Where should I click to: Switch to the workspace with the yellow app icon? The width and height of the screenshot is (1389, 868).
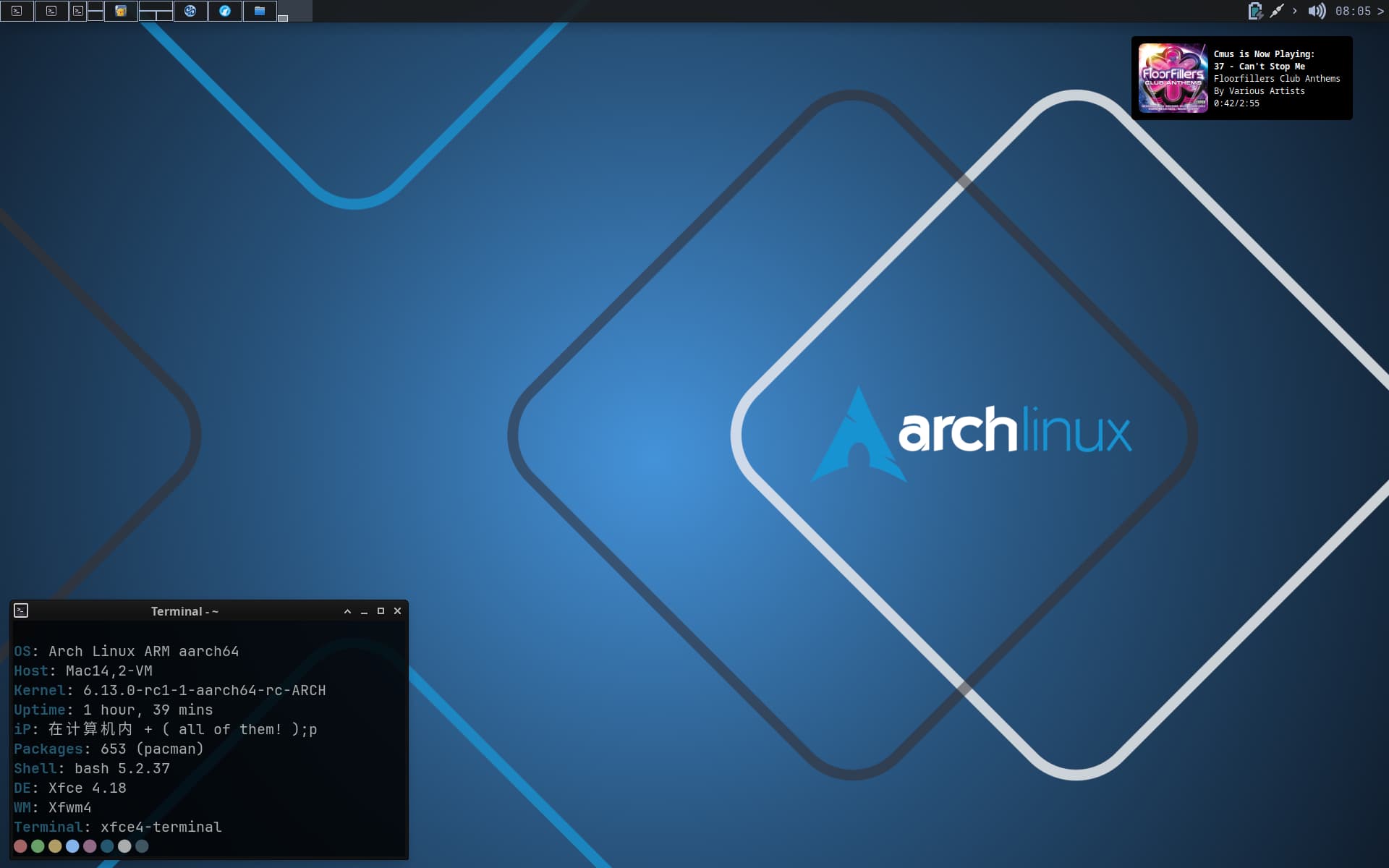coord(121,11)
